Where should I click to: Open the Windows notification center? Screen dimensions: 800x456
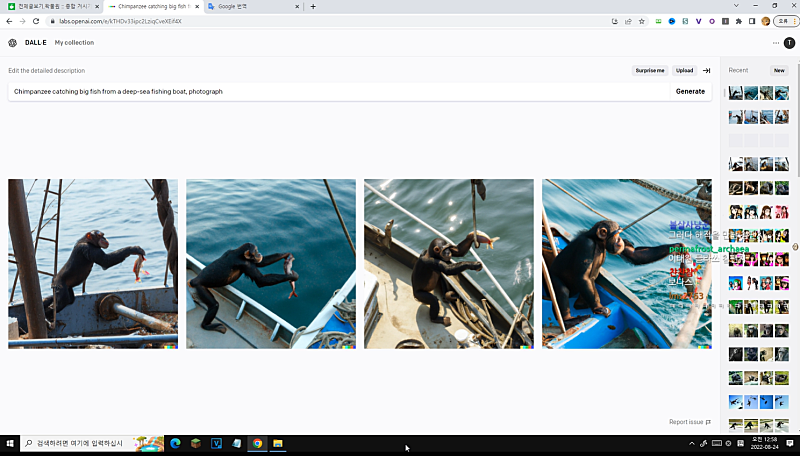[790, 443]
